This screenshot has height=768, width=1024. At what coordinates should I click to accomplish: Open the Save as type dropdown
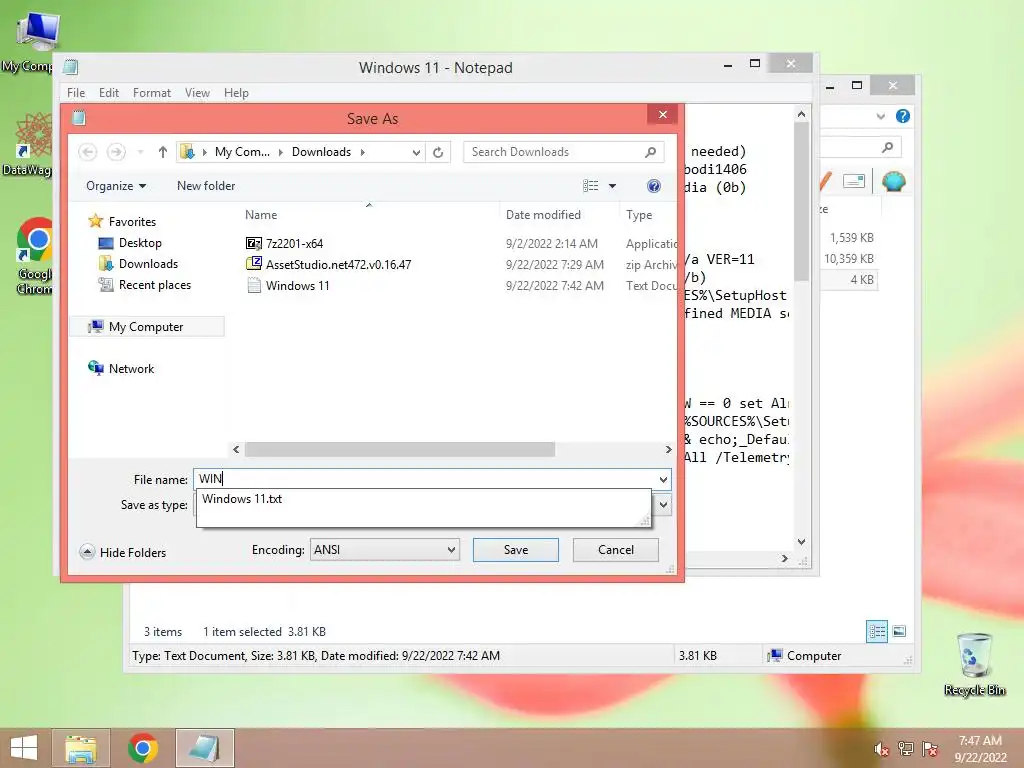pos(664,505)
